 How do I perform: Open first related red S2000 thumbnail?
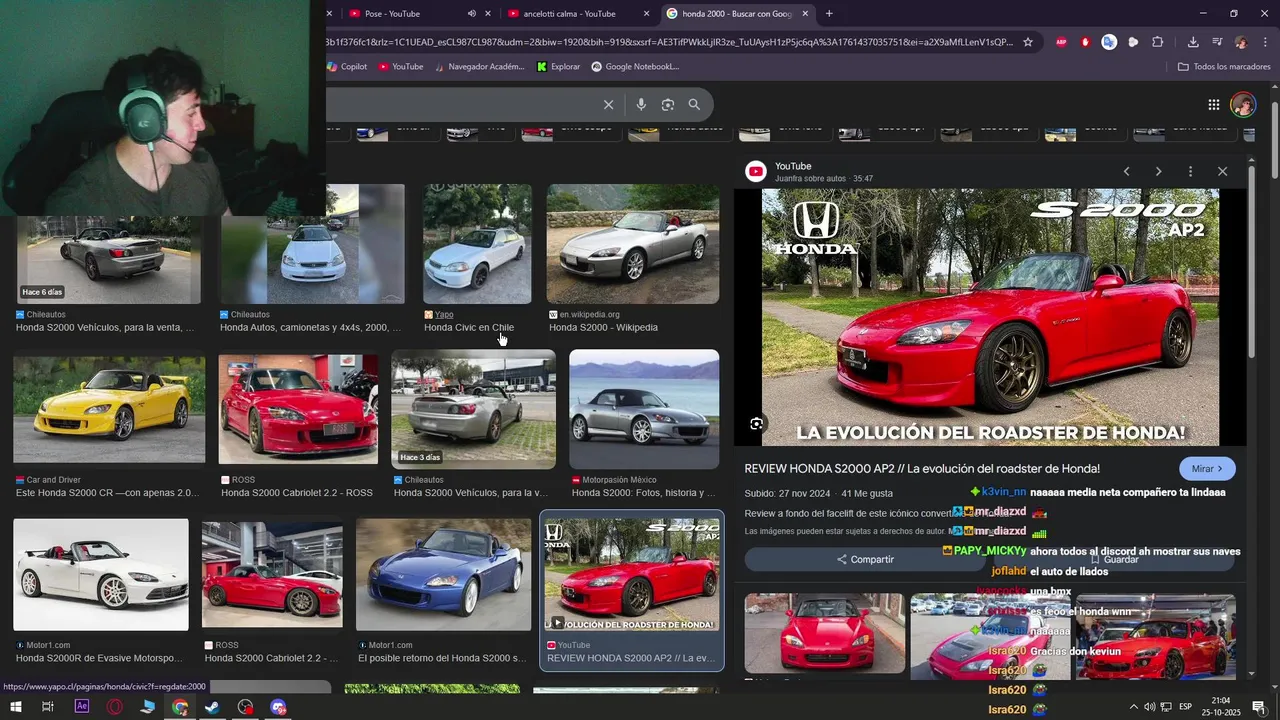click(x=824, y=633)
